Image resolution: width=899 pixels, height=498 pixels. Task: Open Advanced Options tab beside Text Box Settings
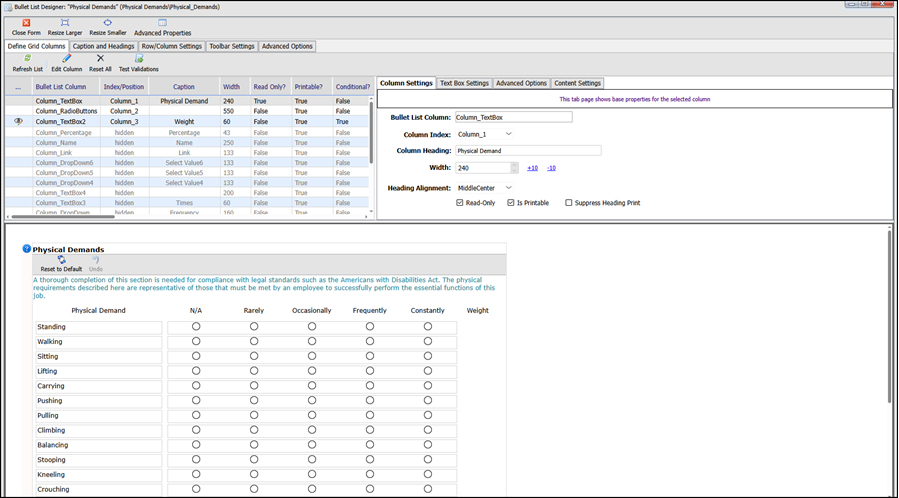521,83
